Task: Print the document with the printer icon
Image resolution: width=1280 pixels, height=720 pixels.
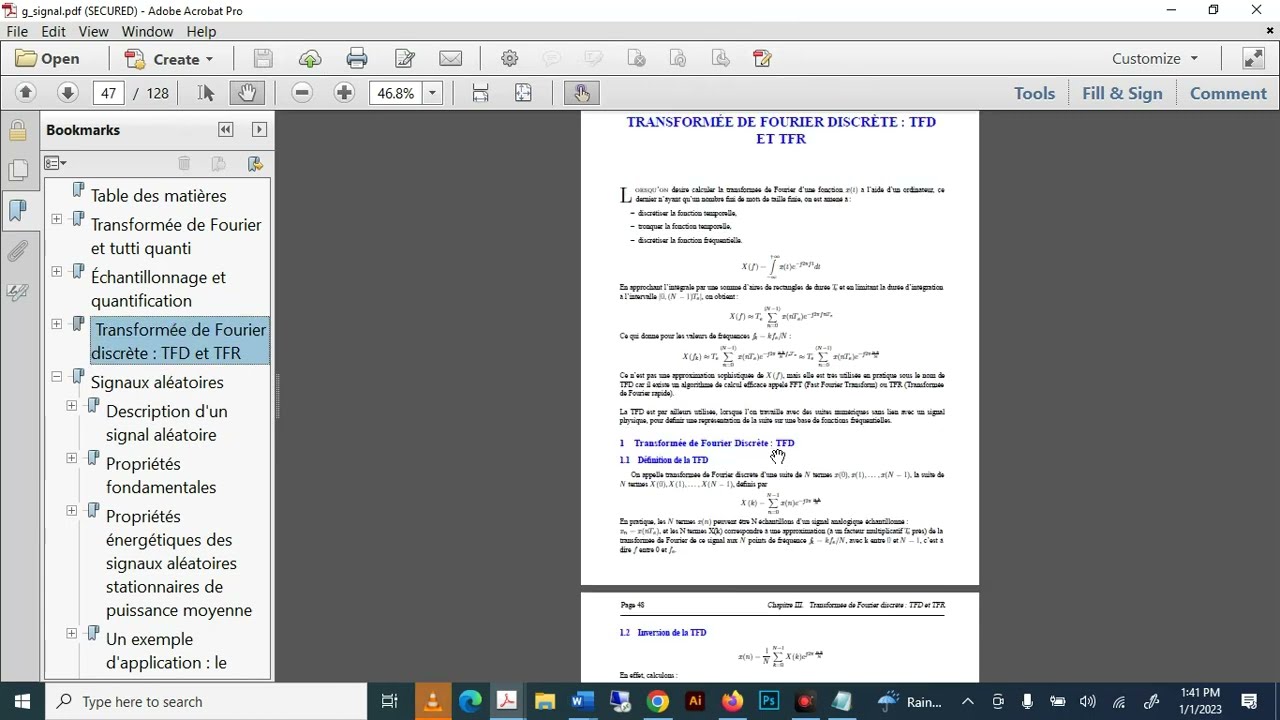Action: (357, 59)
